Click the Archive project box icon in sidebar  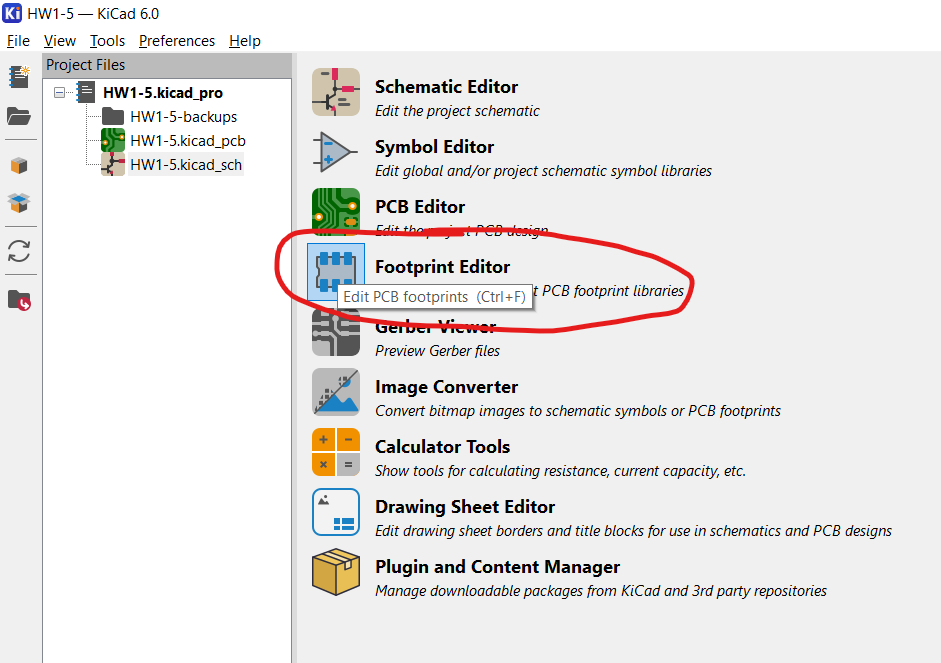point(19,166)
